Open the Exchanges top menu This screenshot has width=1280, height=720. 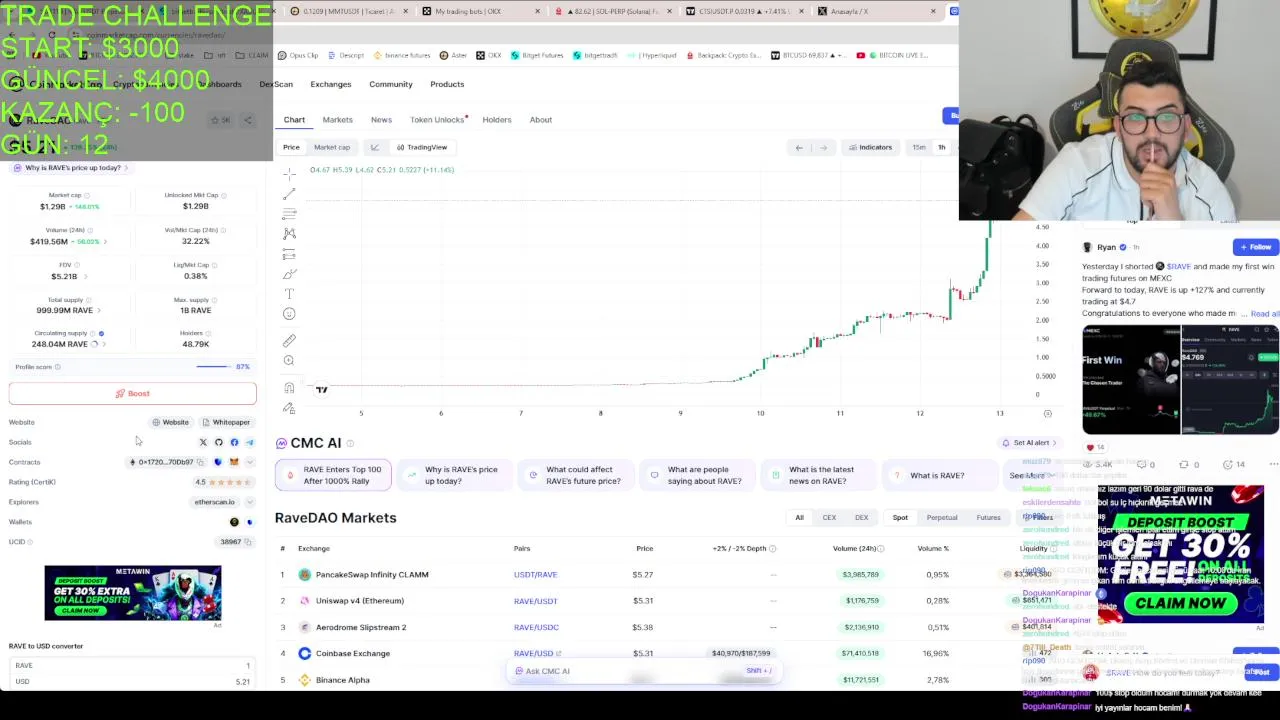pos(330,84)
